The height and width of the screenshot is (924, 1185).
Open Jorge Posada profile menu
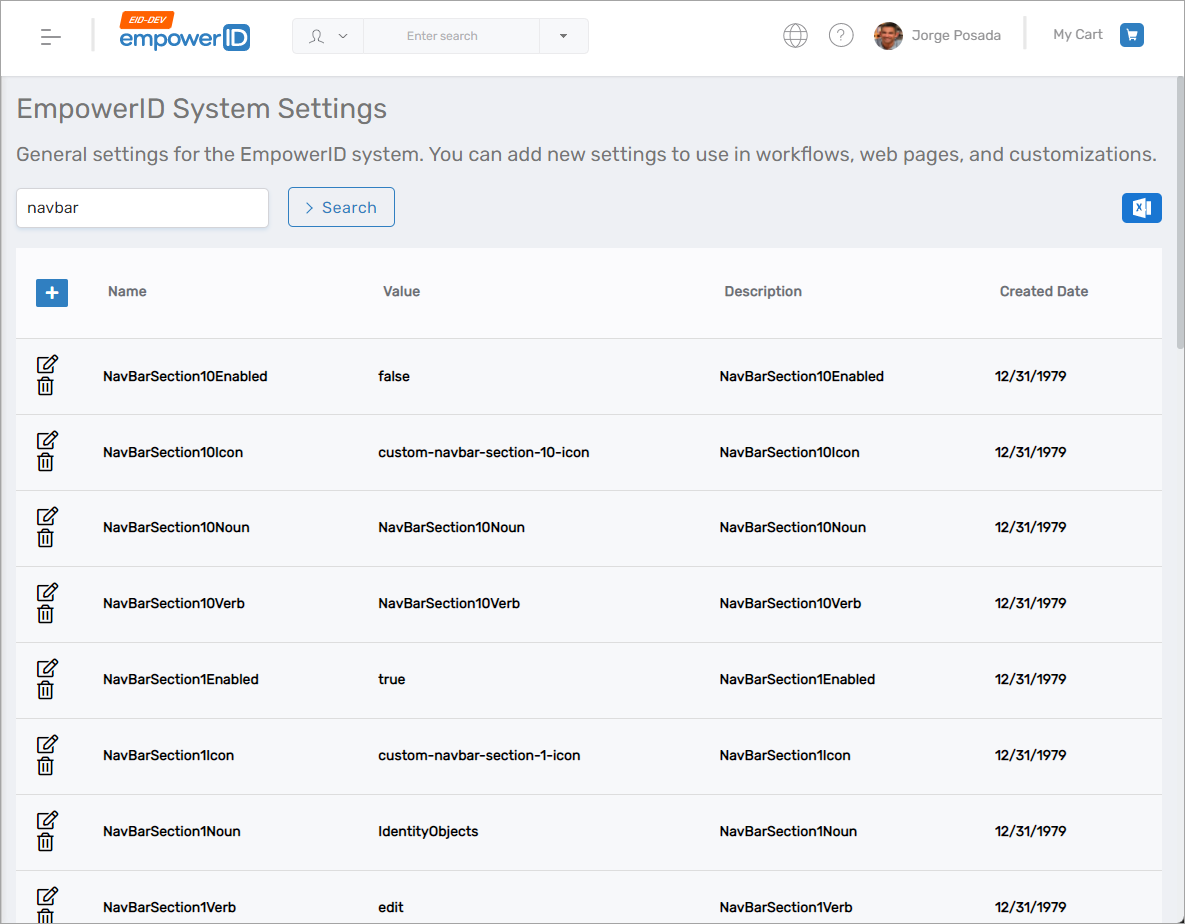[x=937, y=35]
